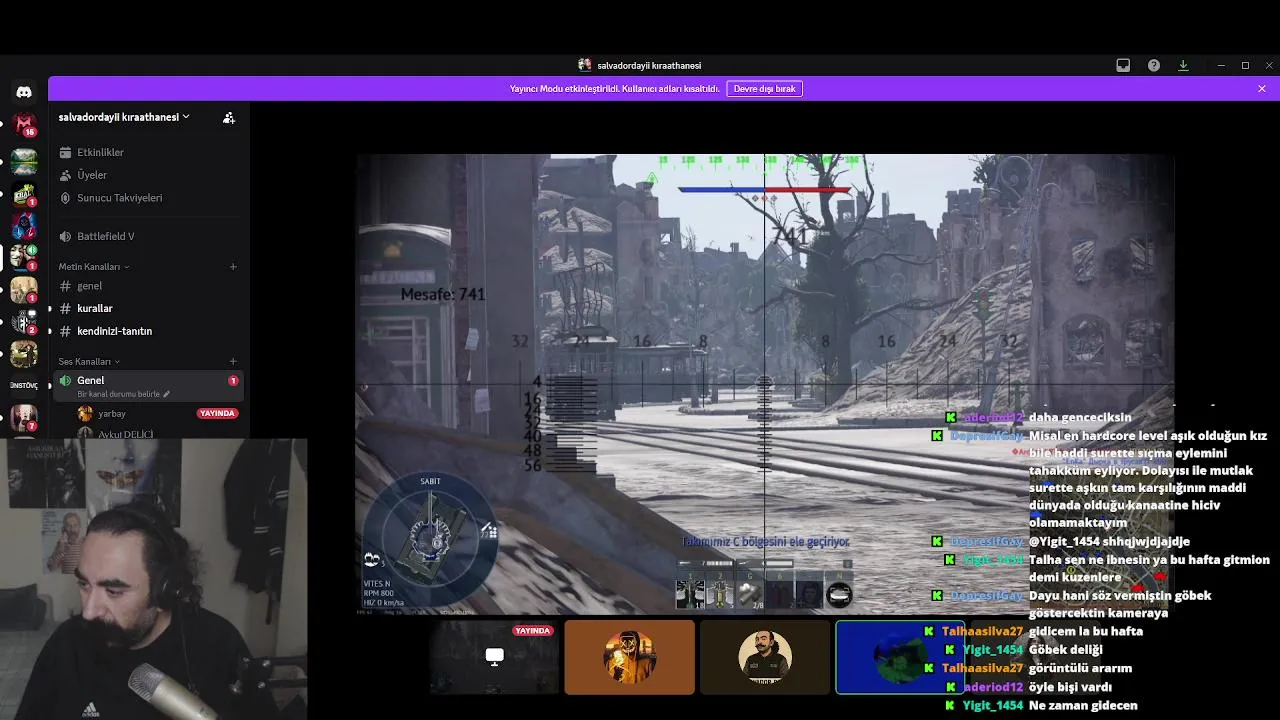Click the Sunucu Takviyeleri boost icon
1280x720 pixels.
pyautogui.click(x=66, y=198)
